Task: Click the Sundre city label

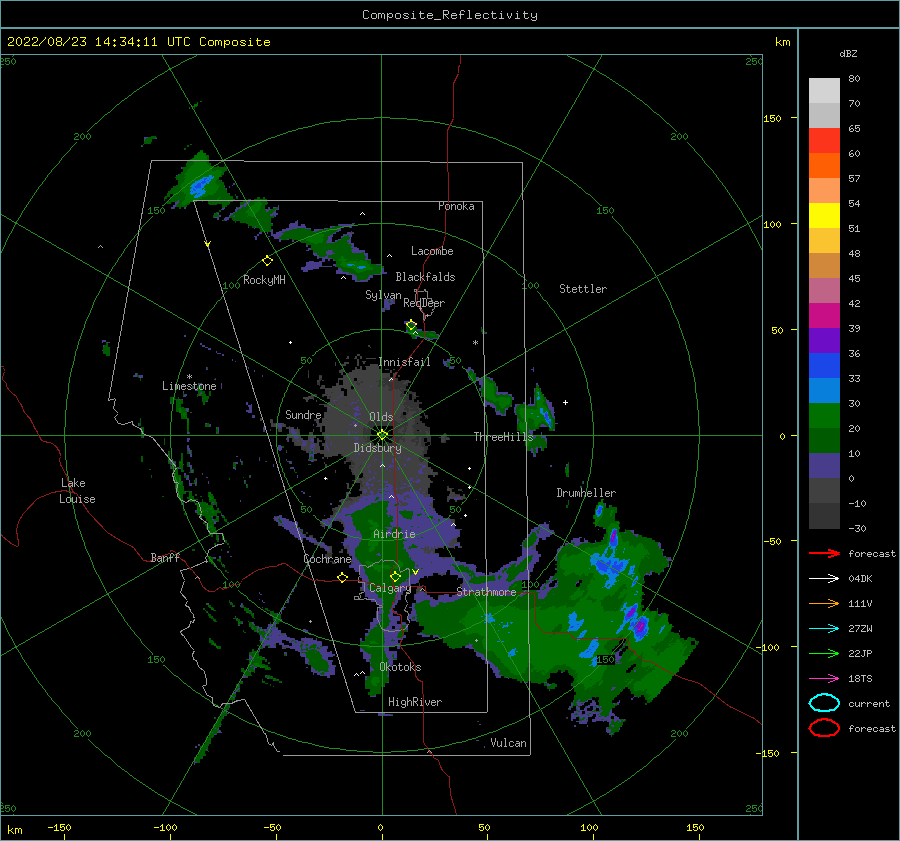Action: (x=303, y=414)
